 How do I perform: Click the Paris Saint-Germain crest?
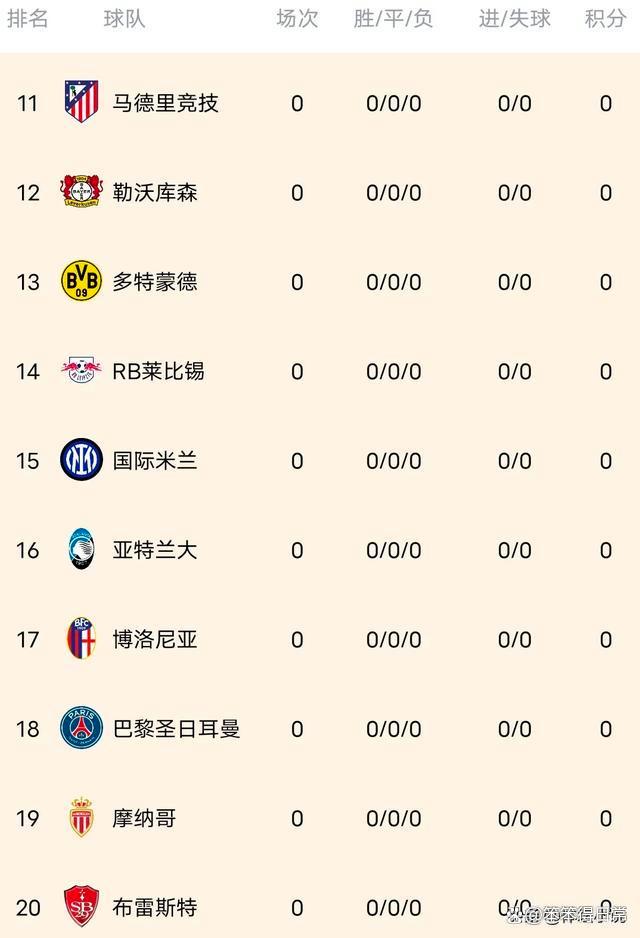coord(81,728)
